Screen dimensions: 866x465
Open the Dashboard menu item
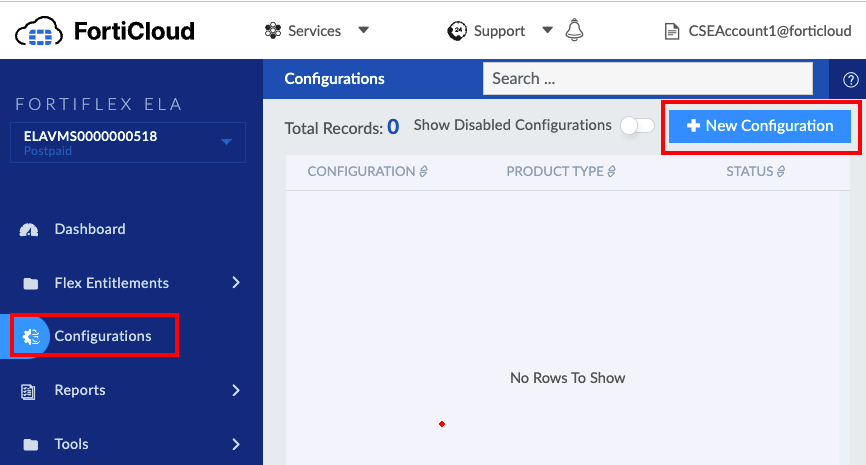click(90, 229)
